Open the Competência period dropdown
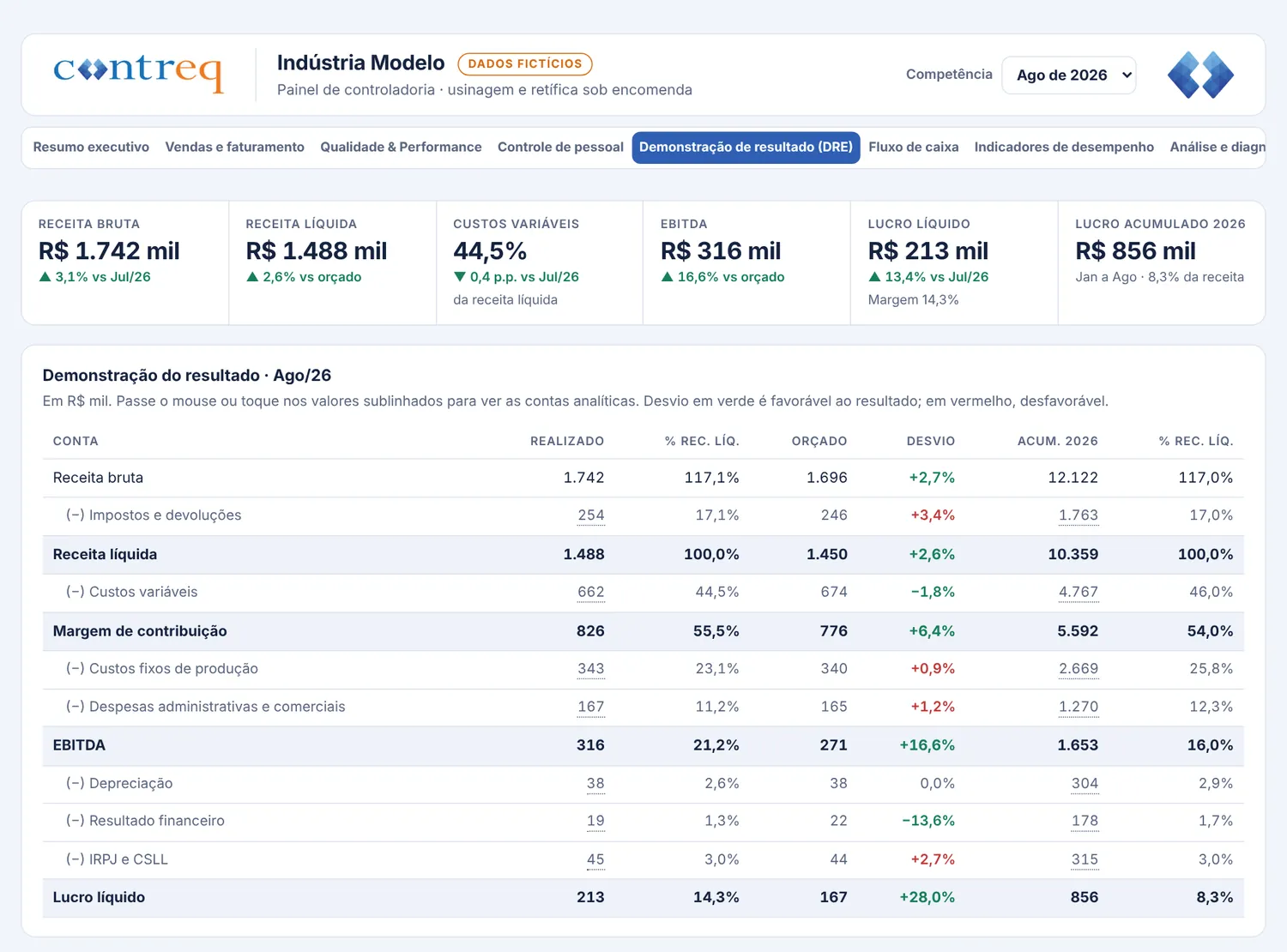Viewport: 1287px width, 952px height. [x=1069, y=75]
